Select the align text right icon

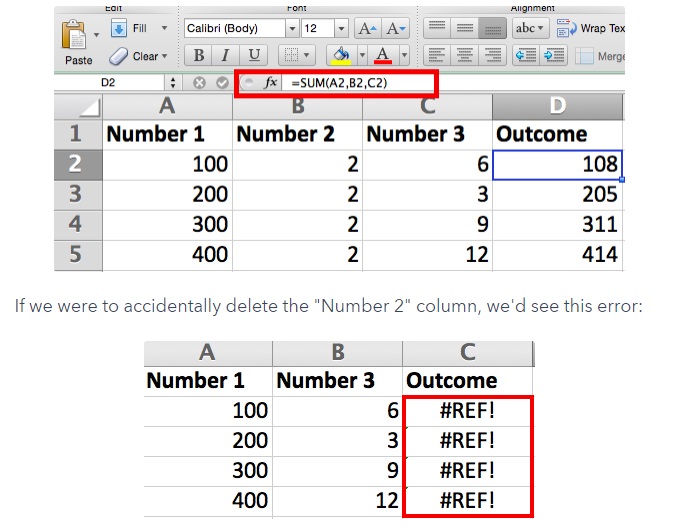tap(493, 55)
